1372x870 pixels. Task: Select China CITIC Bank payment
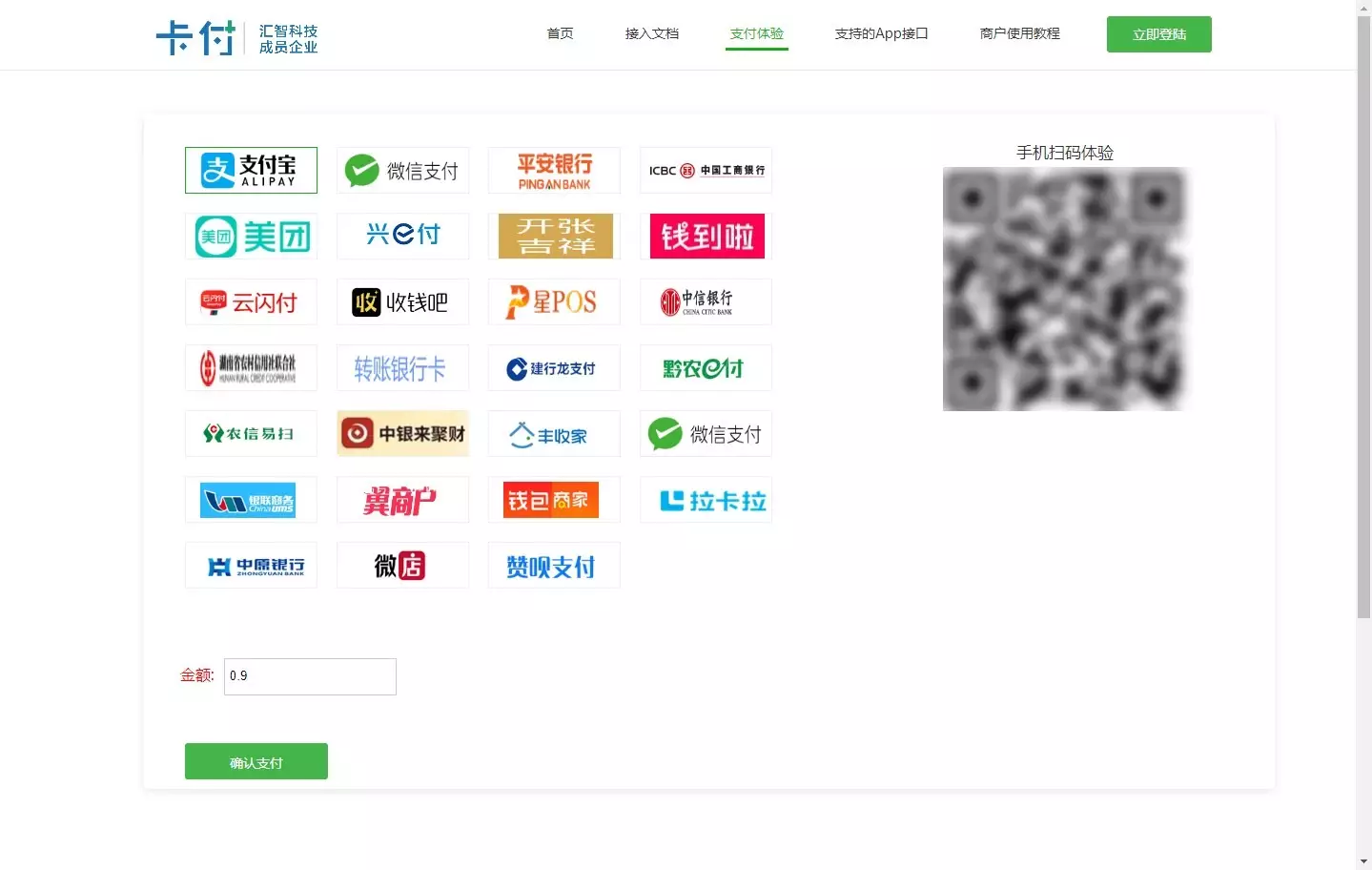tap(706, 301)
